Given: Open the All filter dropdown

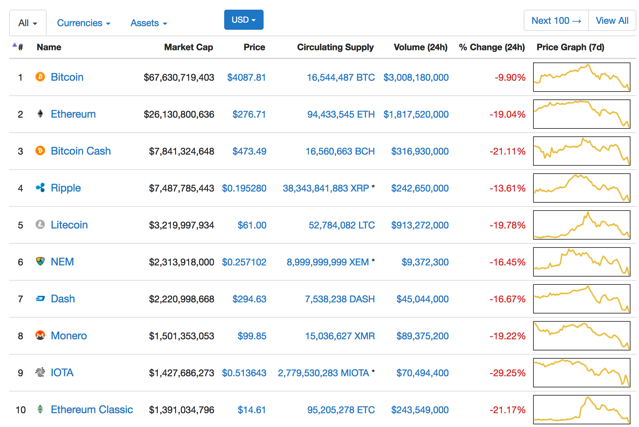Looking at the screenshot, I should pyautogui.click(x=28, y=23).
